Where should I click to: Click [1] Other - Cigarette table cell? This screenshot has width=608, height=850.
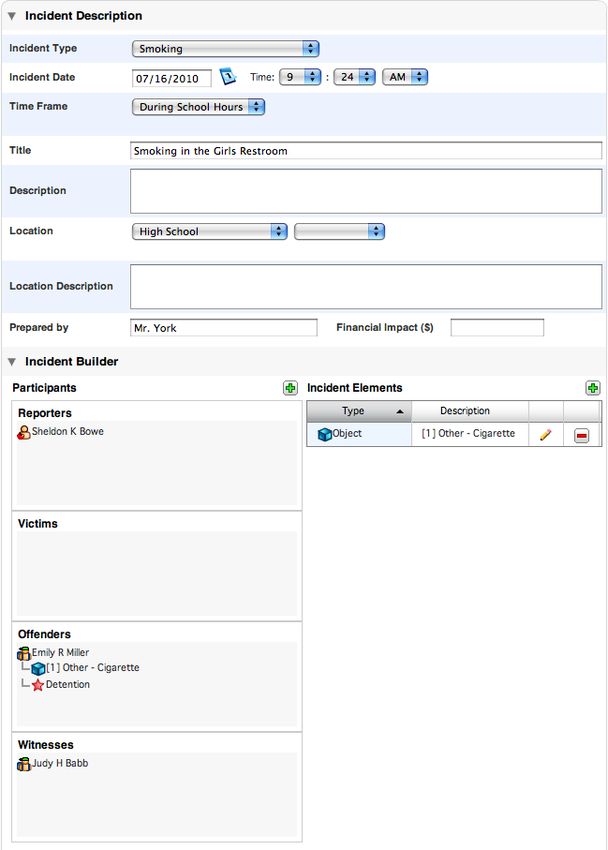pyautogui.click(x=470, y=434)
